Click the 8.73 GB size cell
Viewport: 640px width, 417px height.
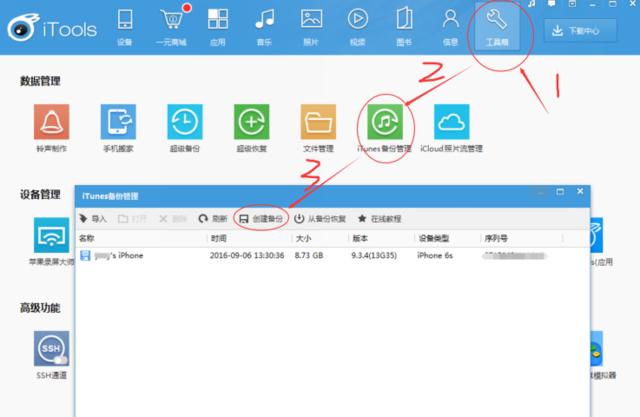coord(309,255)
